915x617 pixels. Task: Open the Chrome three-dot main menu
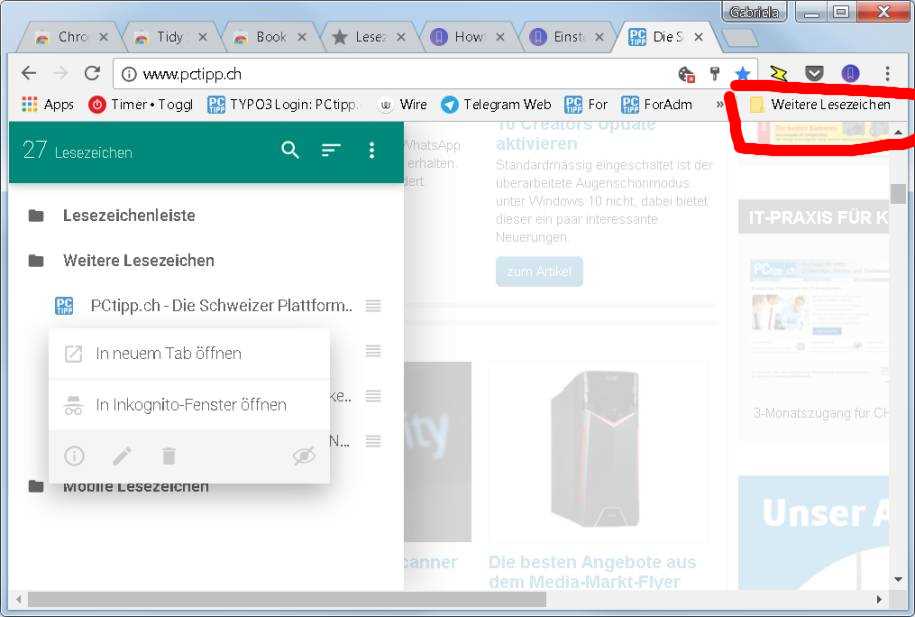point(888,74)
